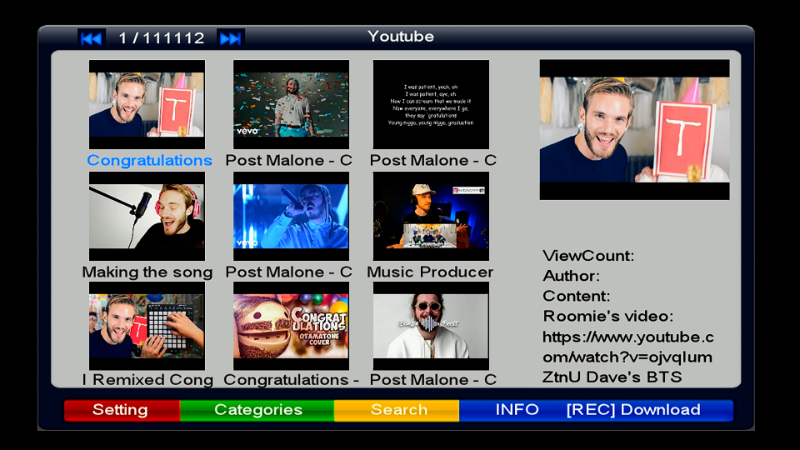
Task: Go to next page with fast-forward icon
Action: 231,38
